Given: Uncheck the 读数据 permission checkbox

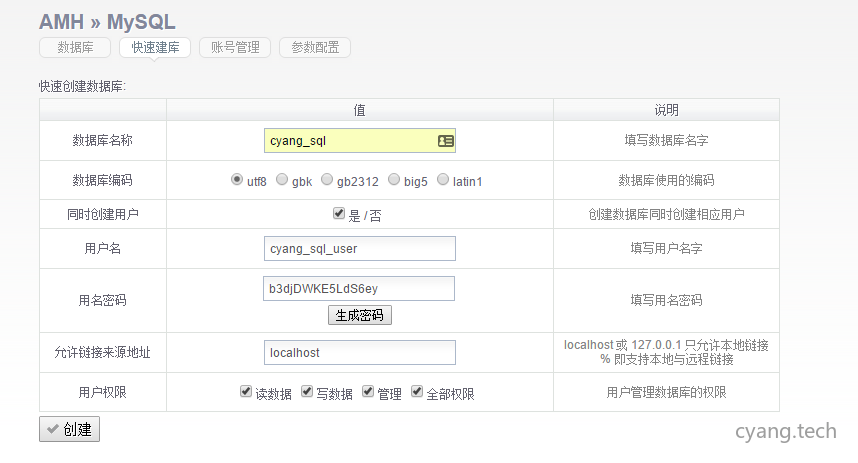Looking at the screenshot, I should pos(246,392).
